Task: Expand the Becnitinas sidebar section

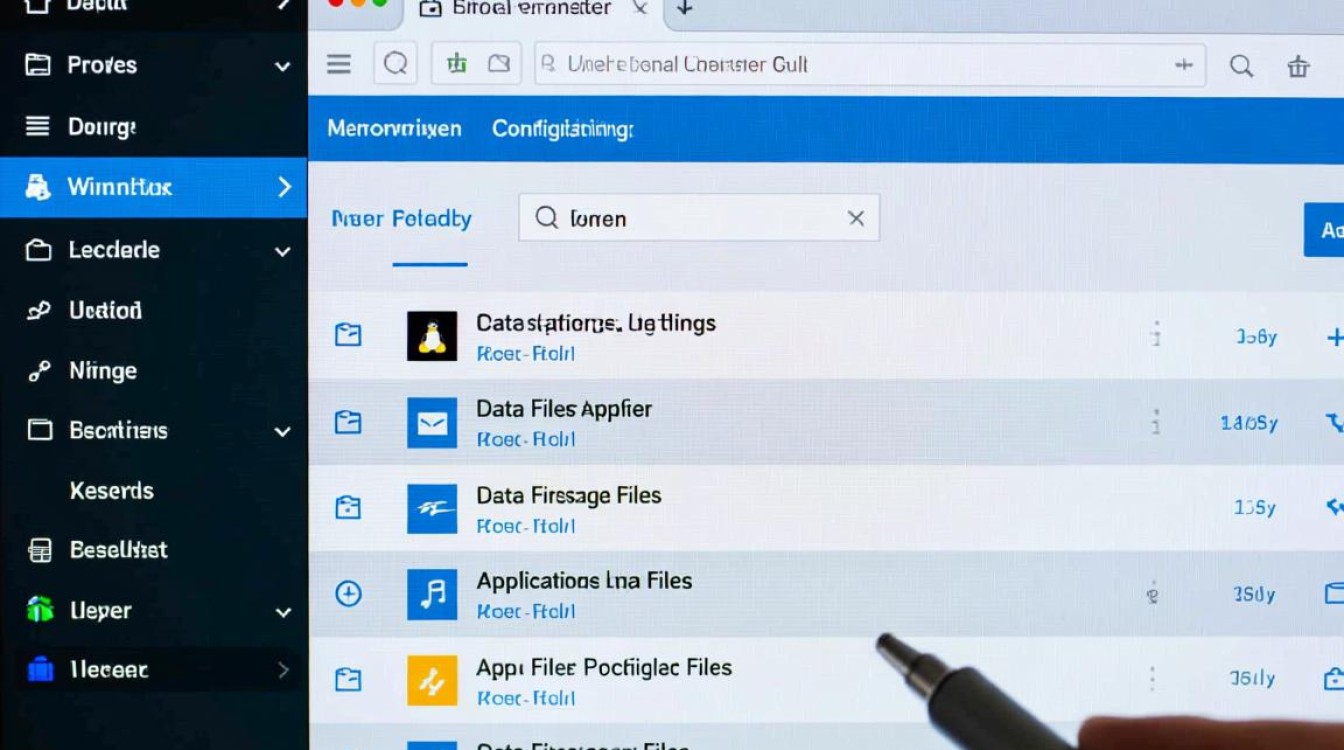Action: click(x=282, y=432)
